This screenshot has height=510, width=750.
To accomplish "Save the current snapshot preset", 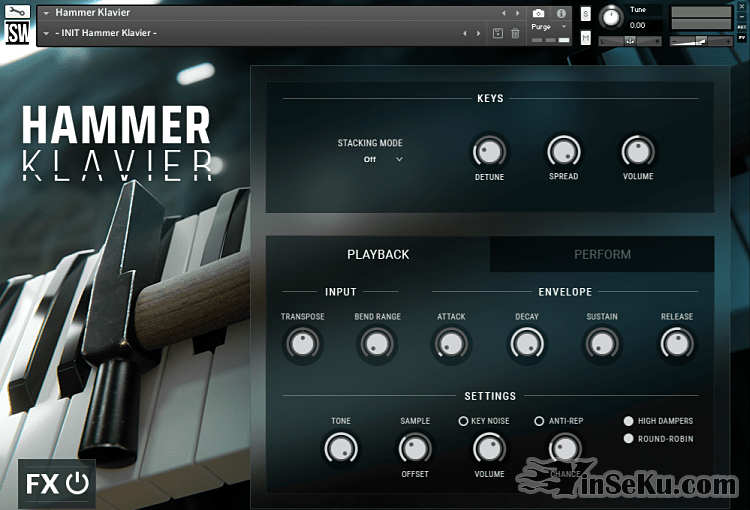I will (x=498, y=34).
